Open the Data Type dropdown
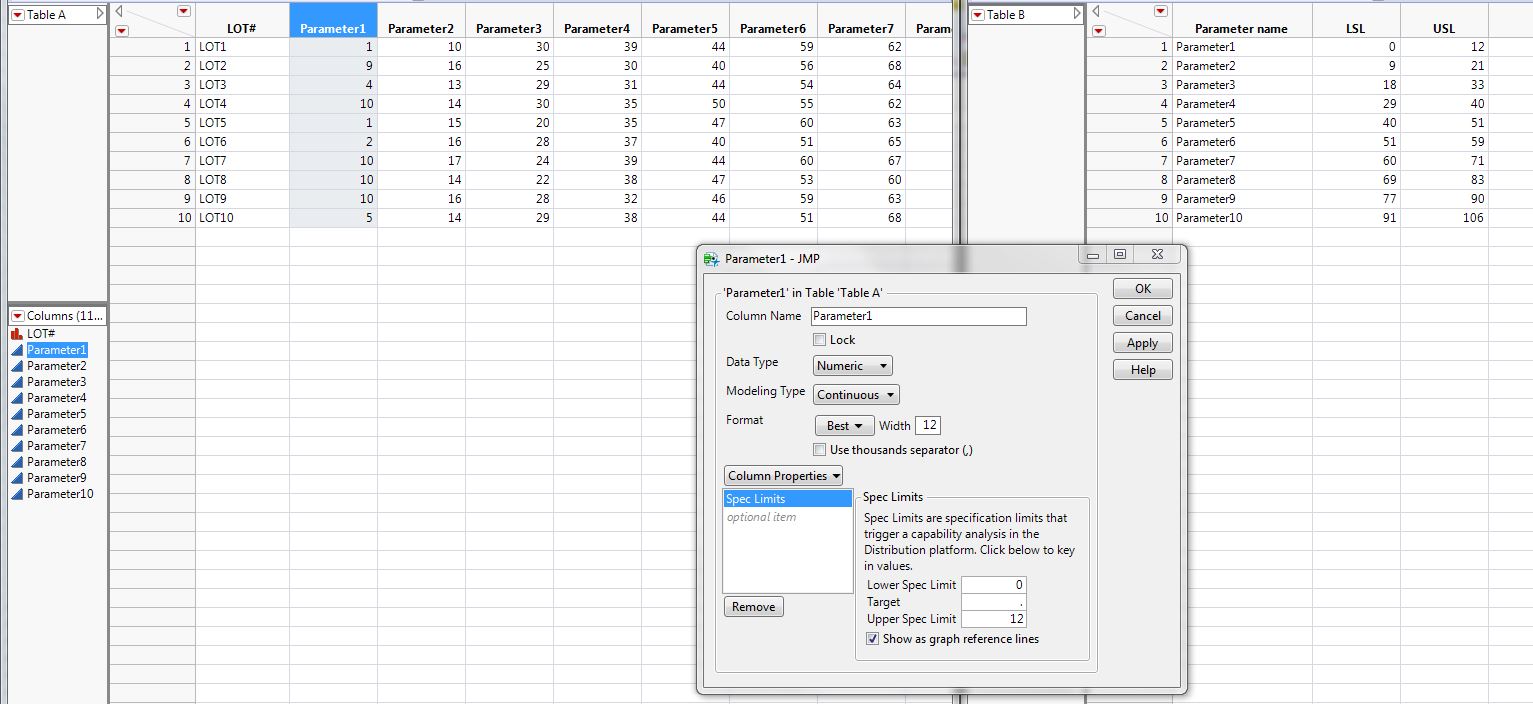The width and height of the screenshot is (1533, 704). 851,365
